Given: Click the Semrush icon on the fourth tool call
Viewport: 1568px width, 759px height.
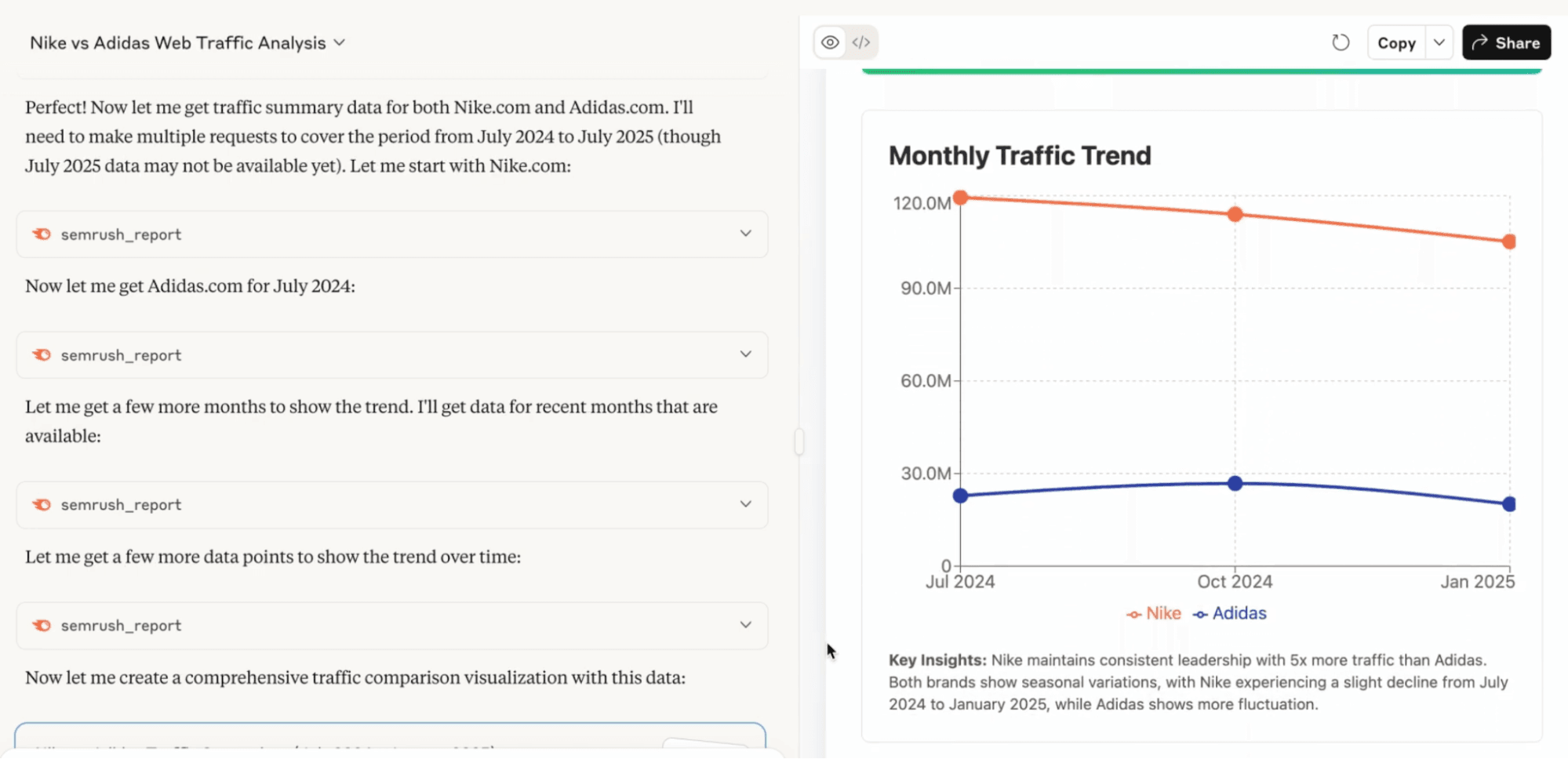Looking at the screenshot, I should [x=42, y=625].
